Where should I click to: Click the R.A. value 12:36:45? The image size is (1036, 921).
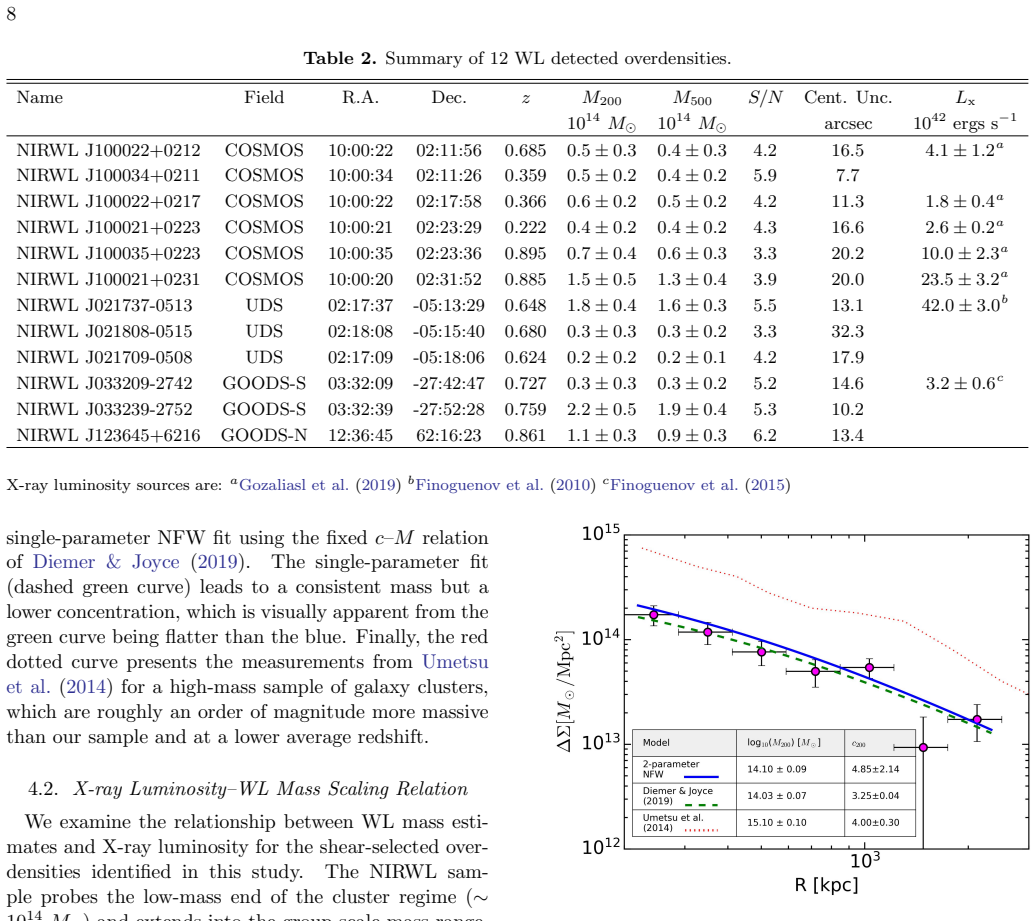click(x=361, y=435)
